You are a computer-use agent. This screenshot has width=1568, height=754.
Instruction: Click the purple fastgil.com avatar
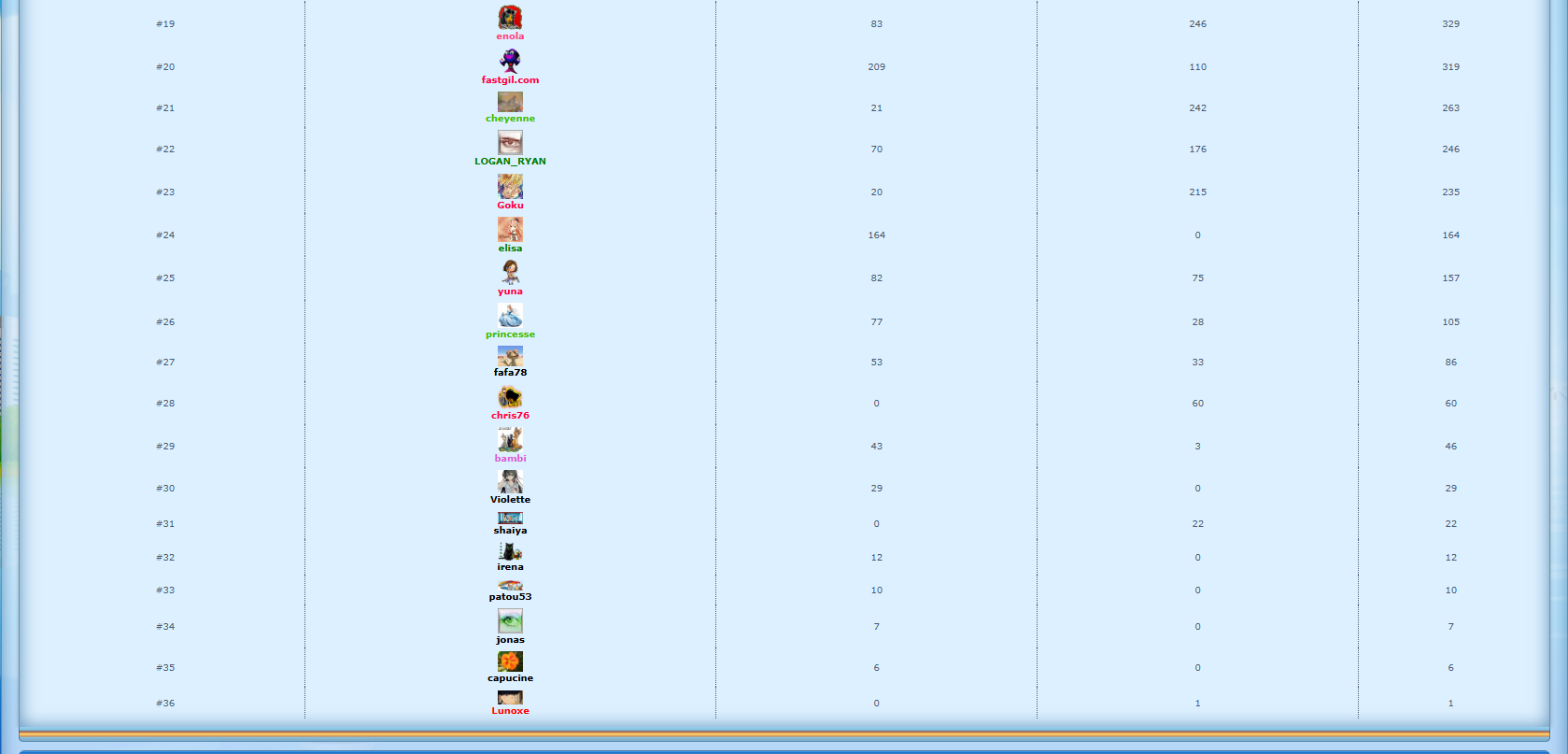tap(510, 61)
